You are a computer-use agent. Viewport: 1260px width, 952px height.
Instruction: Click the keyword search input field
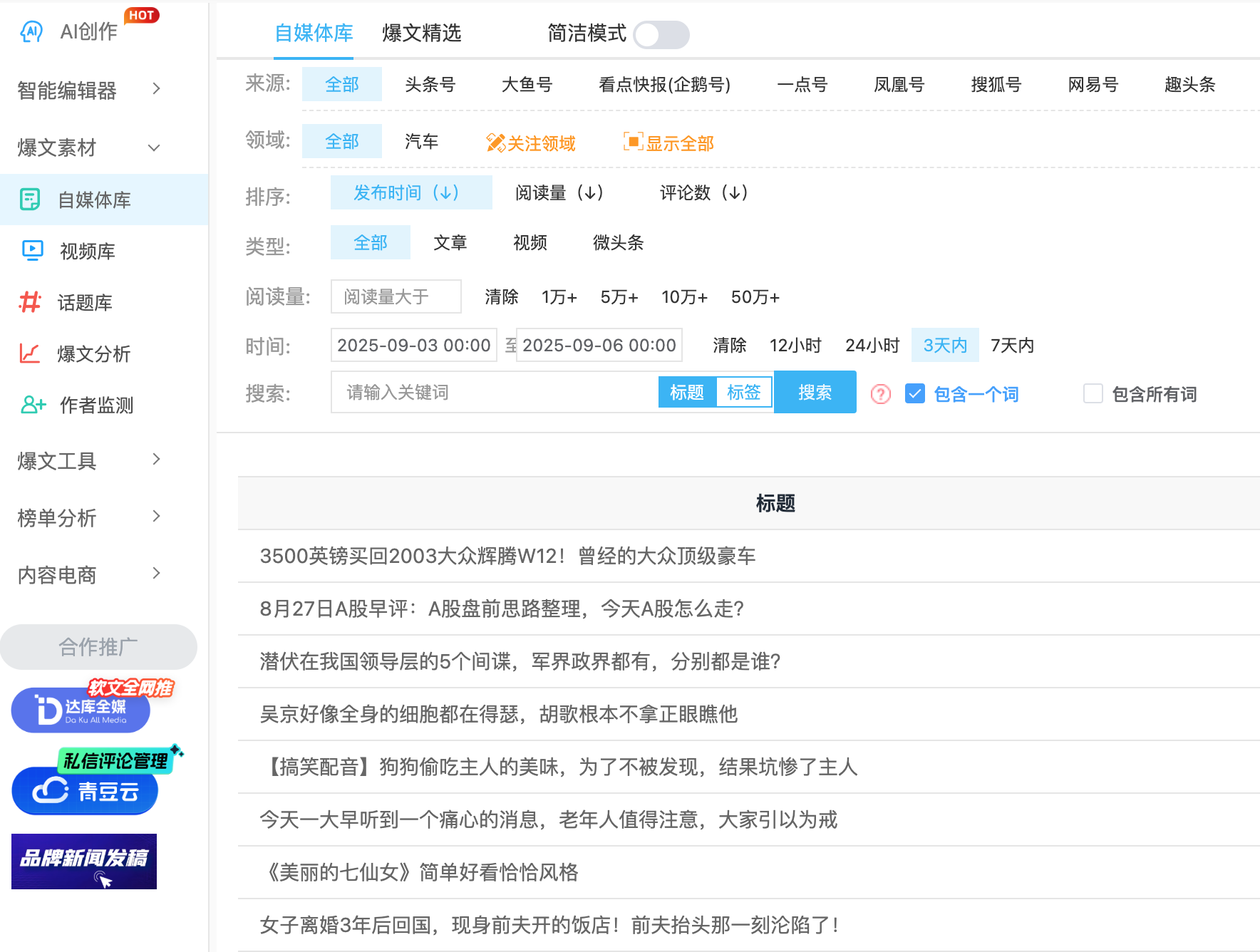[x=495, y=392]
